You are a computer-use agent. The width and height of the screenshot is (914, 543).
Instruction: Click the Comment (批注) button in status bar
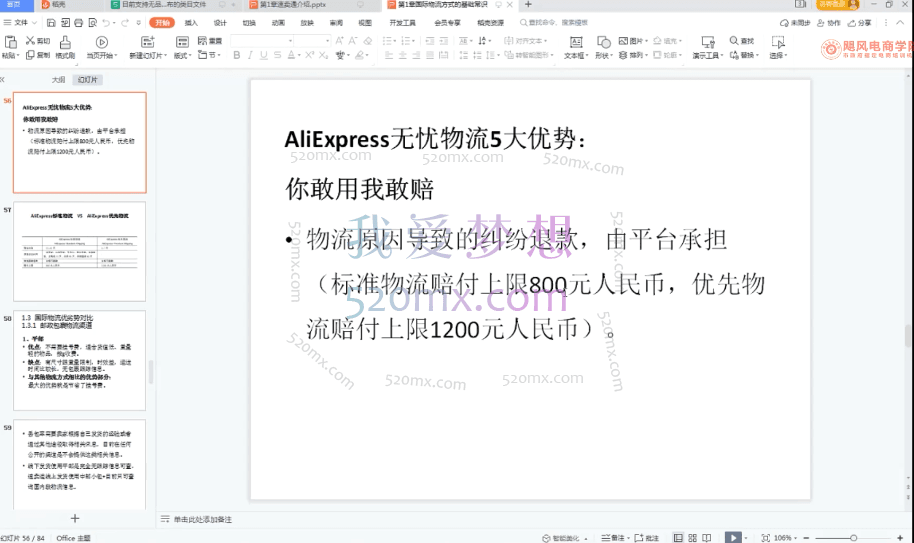646,538
